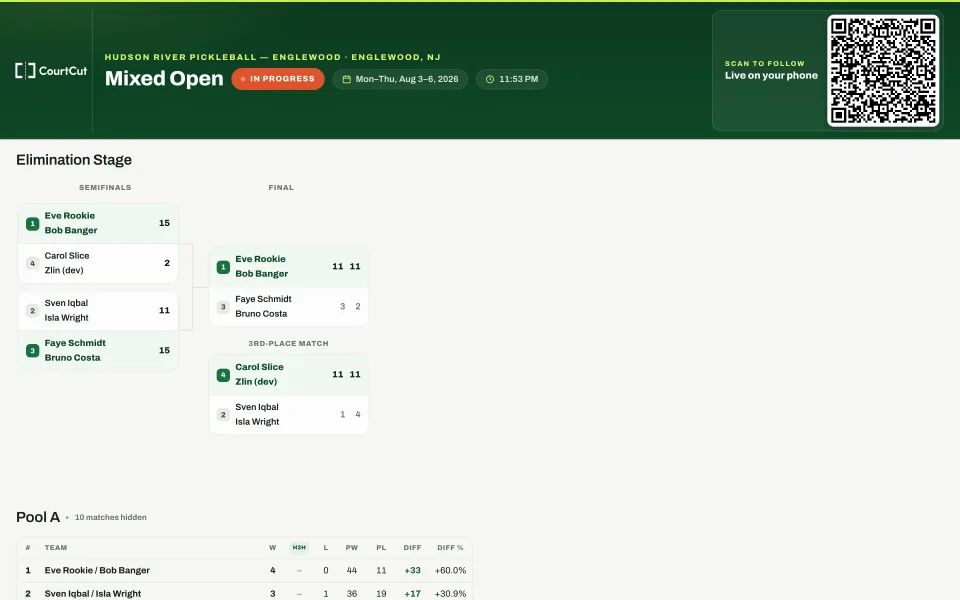Click seed 2 badge in the 3rd-Place Match
960x600 pixels.
pyautogui.click(x=223, y=414)
